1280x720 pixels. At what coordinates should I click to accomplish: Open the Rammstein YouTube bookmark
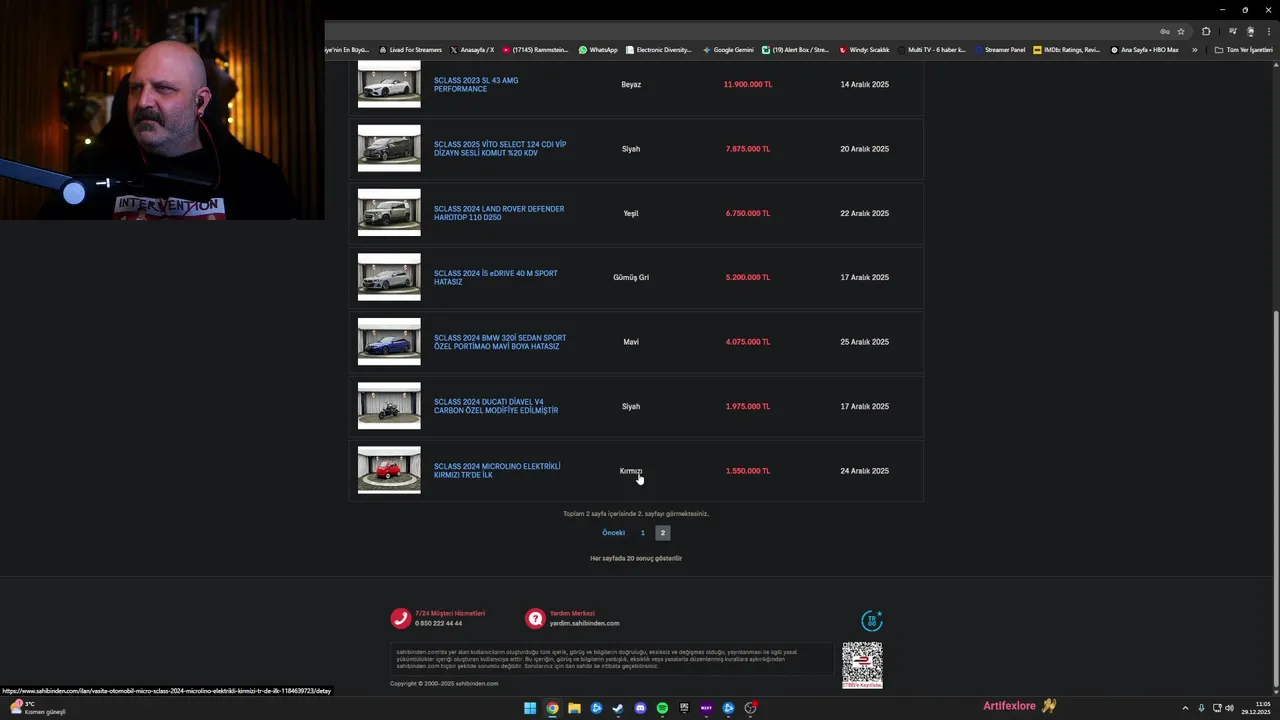pyautogui.click(x=535, y=50)
